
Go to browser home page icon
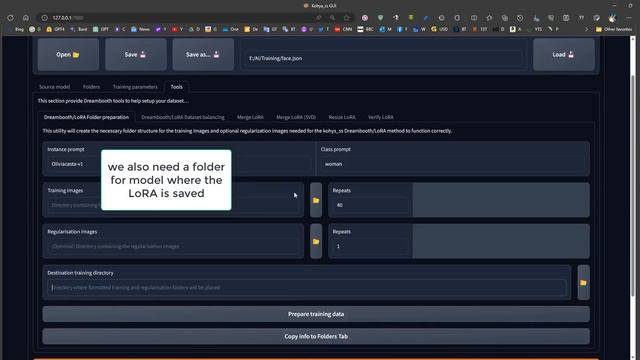tap(26, 18)
